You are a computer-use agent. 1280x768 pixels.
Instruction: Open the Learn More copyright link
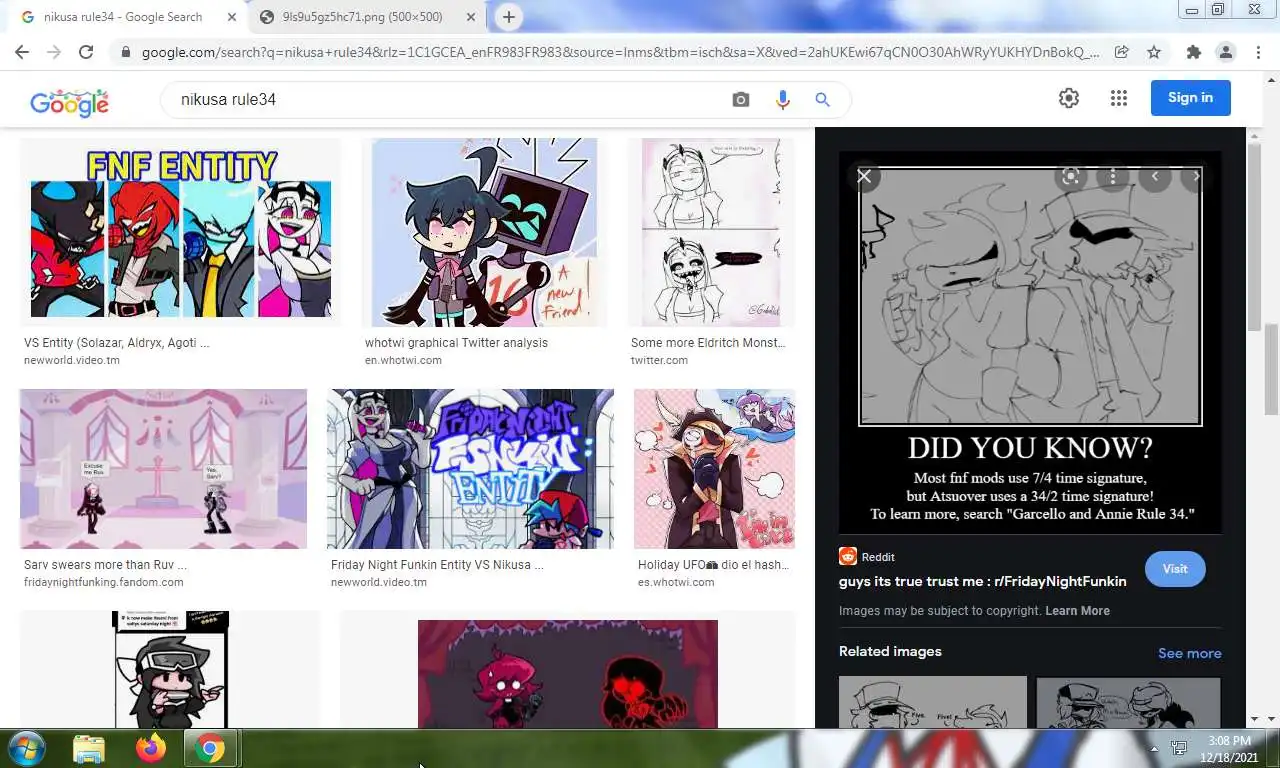1077,611
